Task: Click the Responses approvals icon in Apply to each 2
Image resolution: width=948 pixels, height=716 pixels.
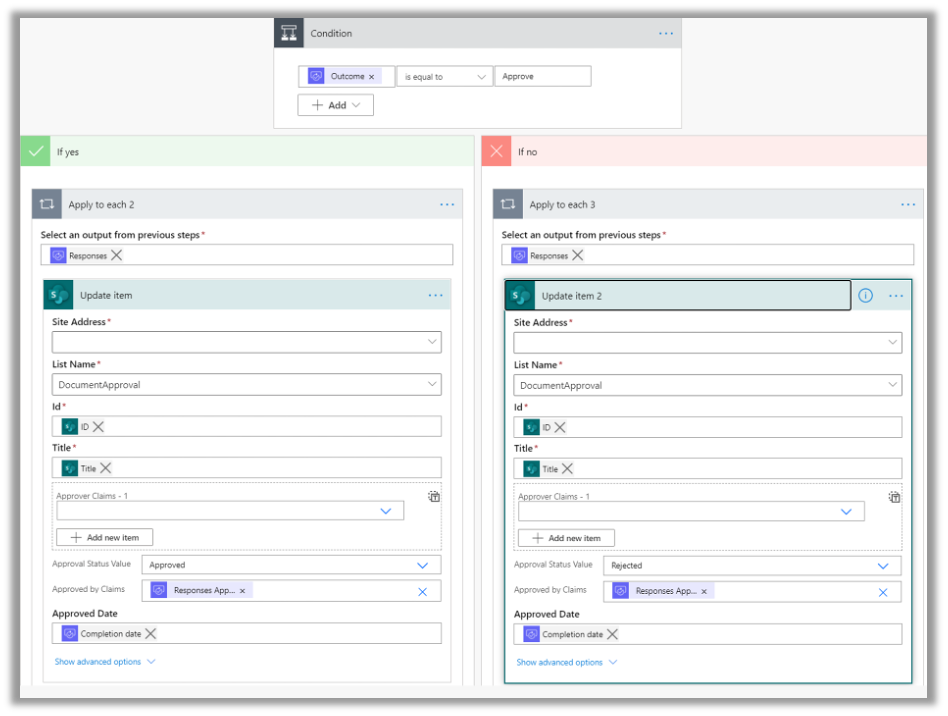Action: pos(58,255)
